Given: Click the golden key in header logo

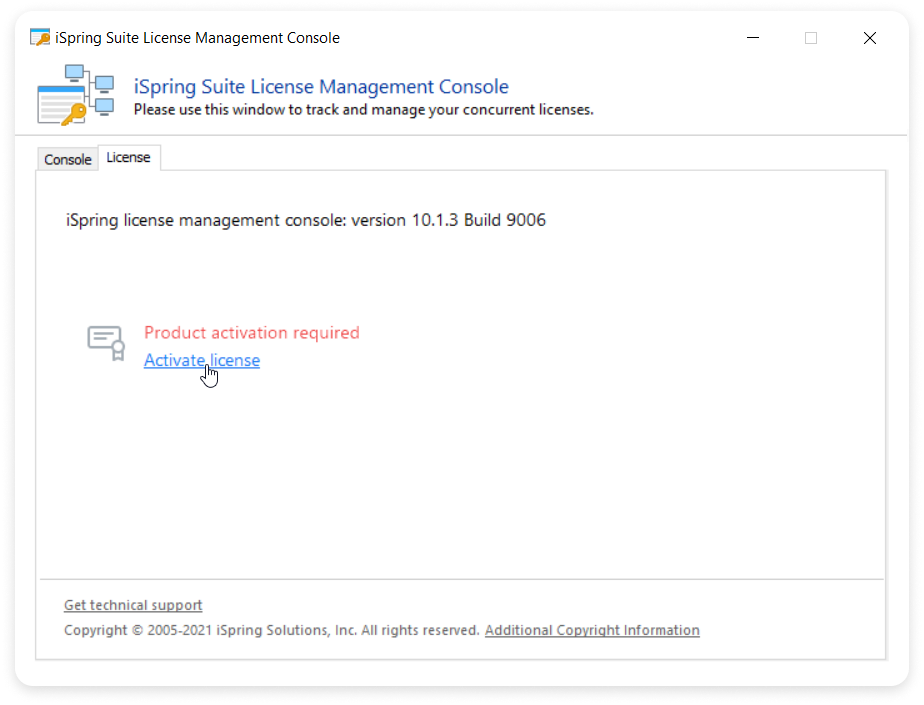Looking at the screenshot, I should 74,114.
